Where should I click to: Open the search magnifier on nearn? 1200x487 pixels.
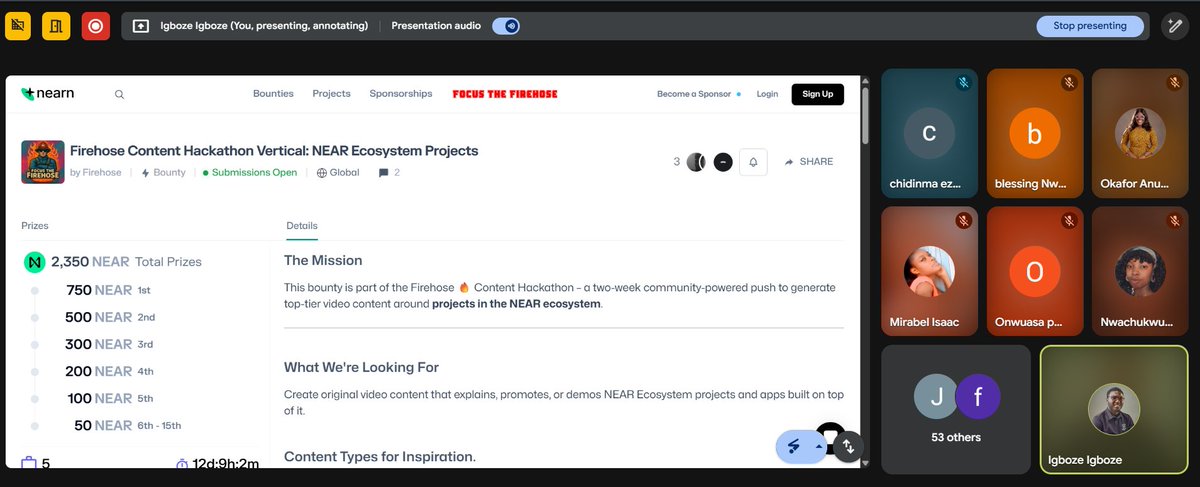(x=119, y=95)
